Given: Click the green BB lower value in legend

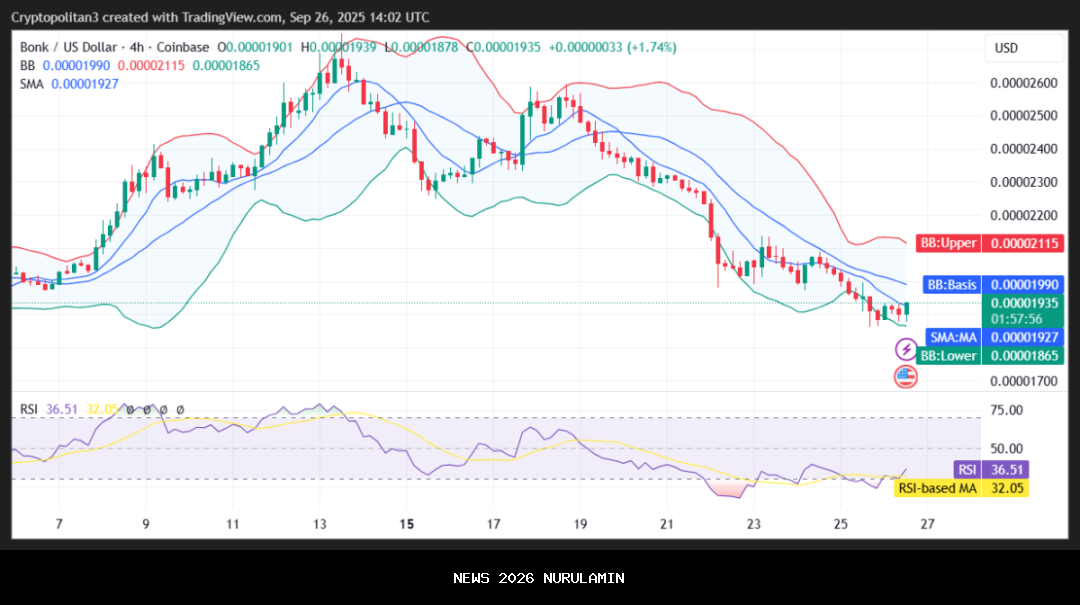Looking at the screenshot, I should 226,65.
